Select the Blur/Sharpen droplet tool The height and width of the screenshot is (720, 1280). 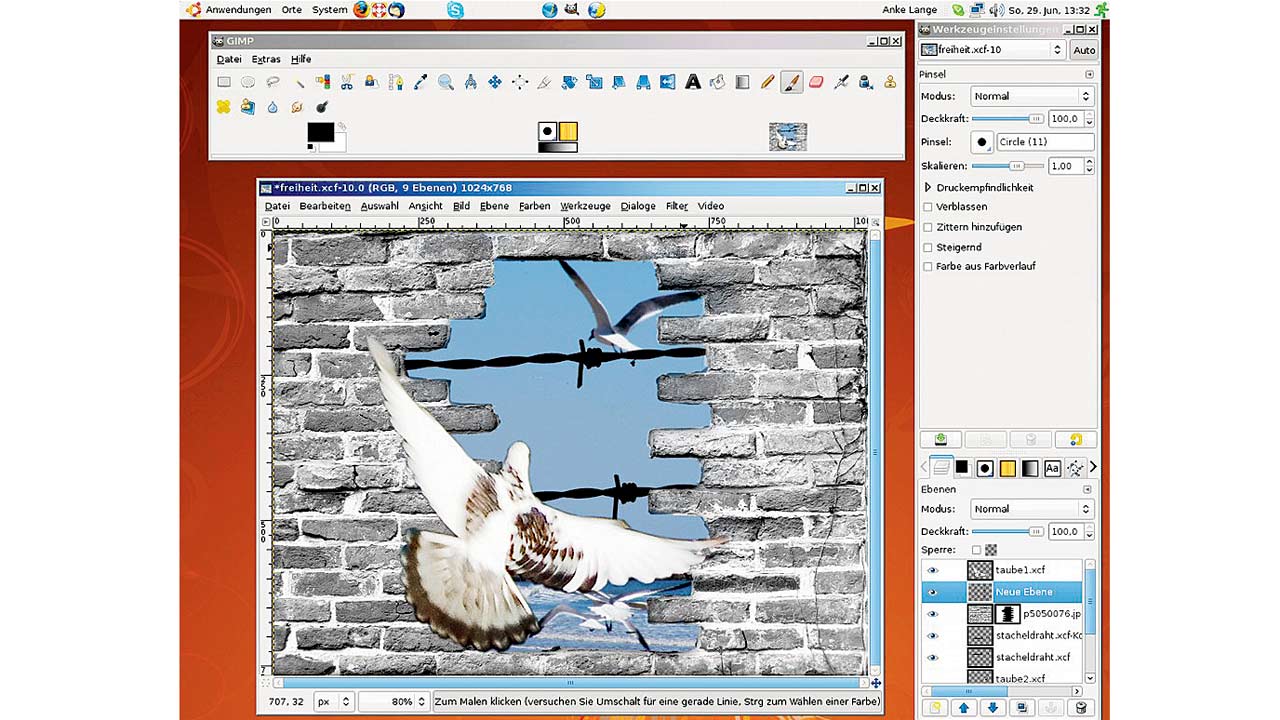[x=272, y=106]
